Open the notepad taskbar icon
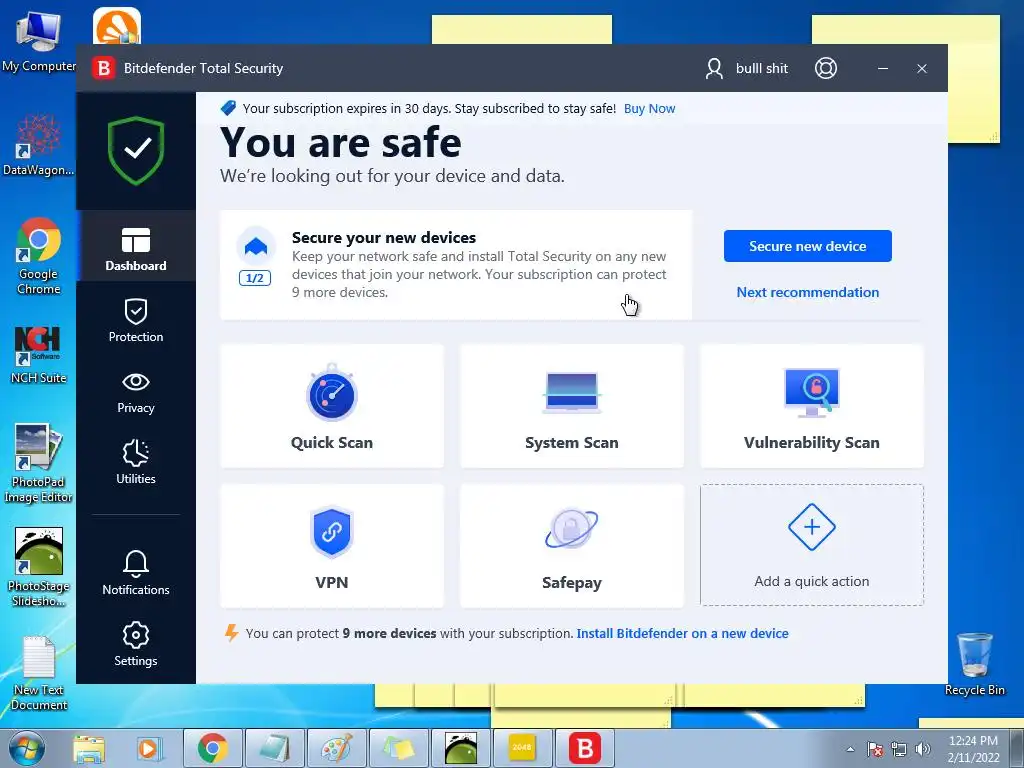 (274, 748)
